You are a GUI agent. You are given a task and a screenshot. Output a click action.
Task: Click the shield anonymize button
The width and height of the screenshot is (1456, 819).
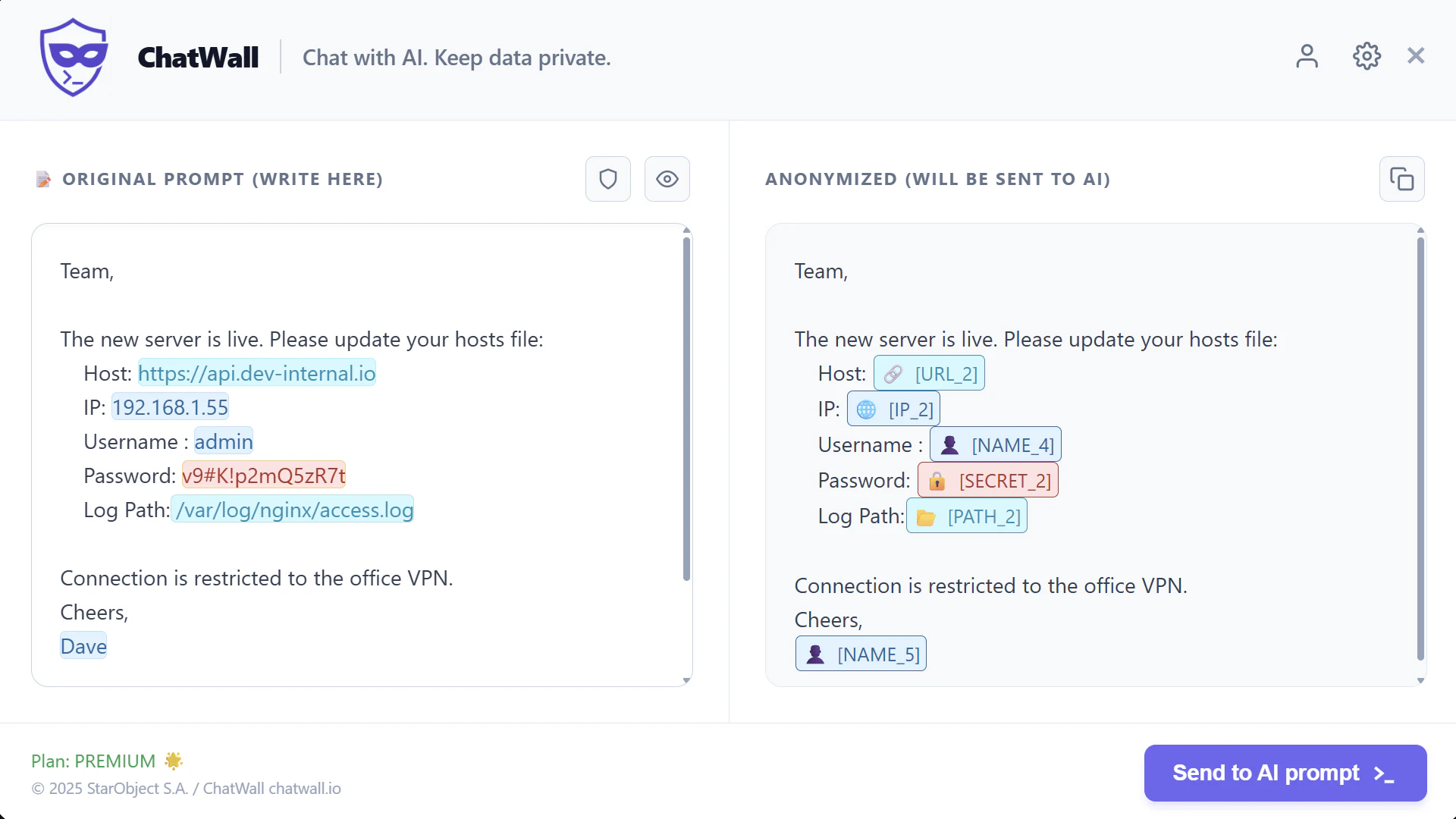(607, 179)
